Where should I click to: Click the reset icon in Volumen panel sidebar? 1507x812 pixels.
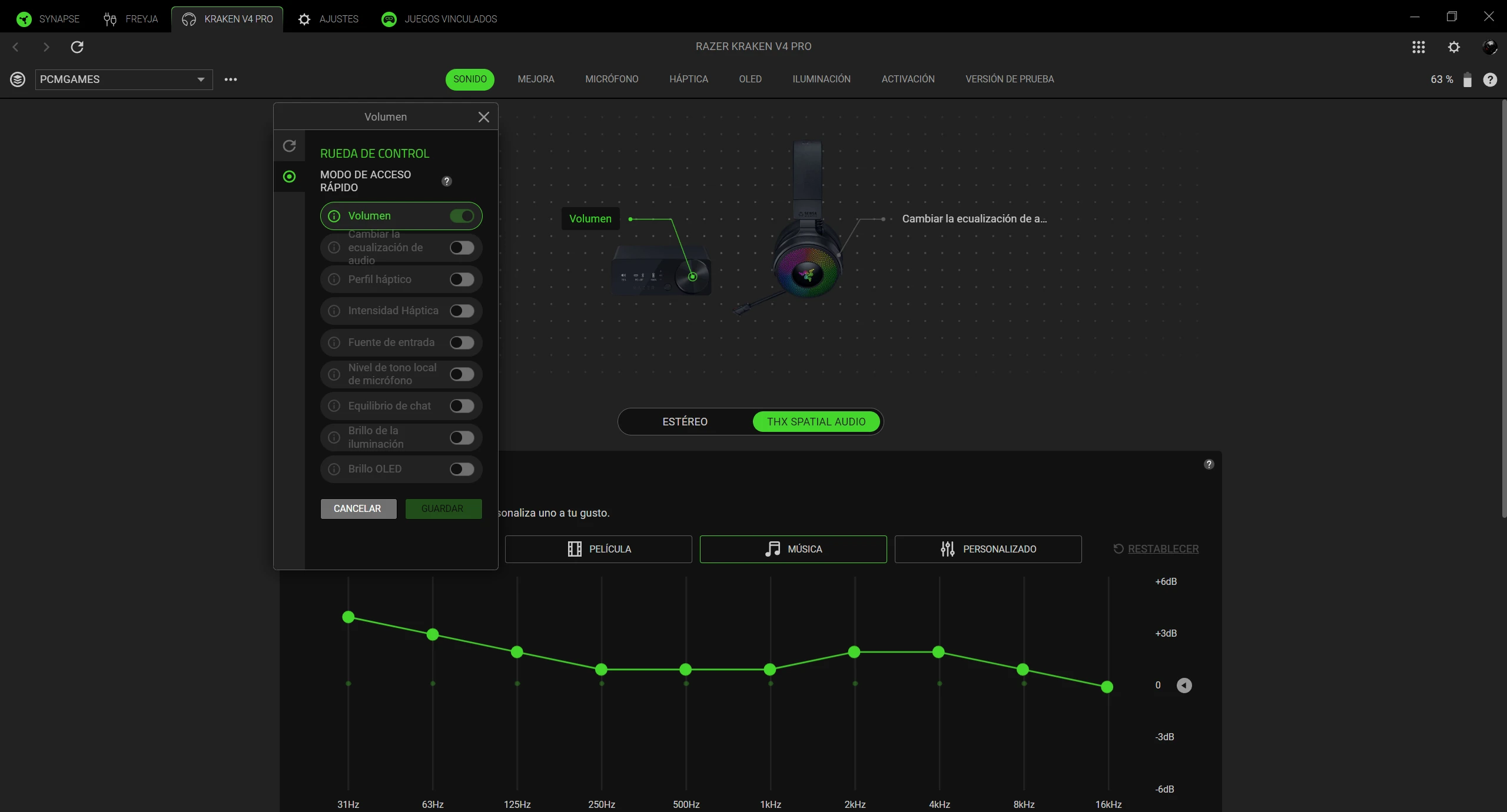(290, 146)
